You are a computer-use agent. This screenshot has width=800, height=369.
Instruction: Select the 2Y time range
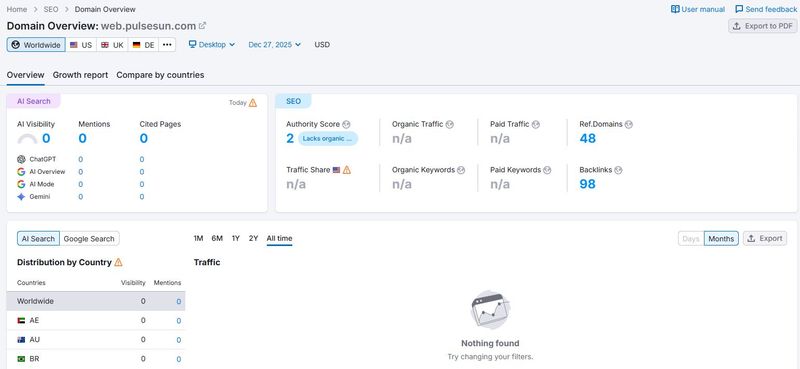[254, 238]
